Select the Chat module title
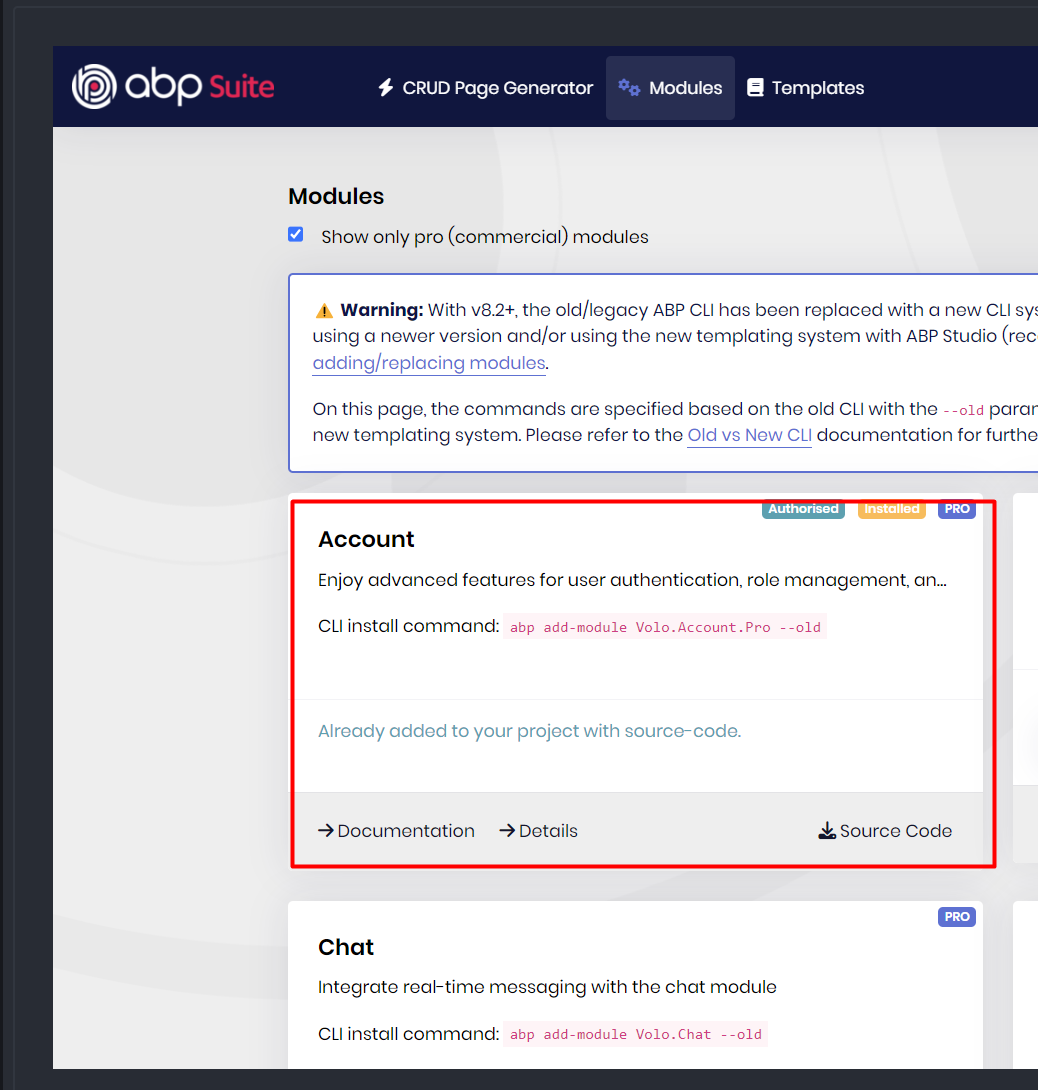The width and height of the screenshot is (1038, 1090). 346,947
